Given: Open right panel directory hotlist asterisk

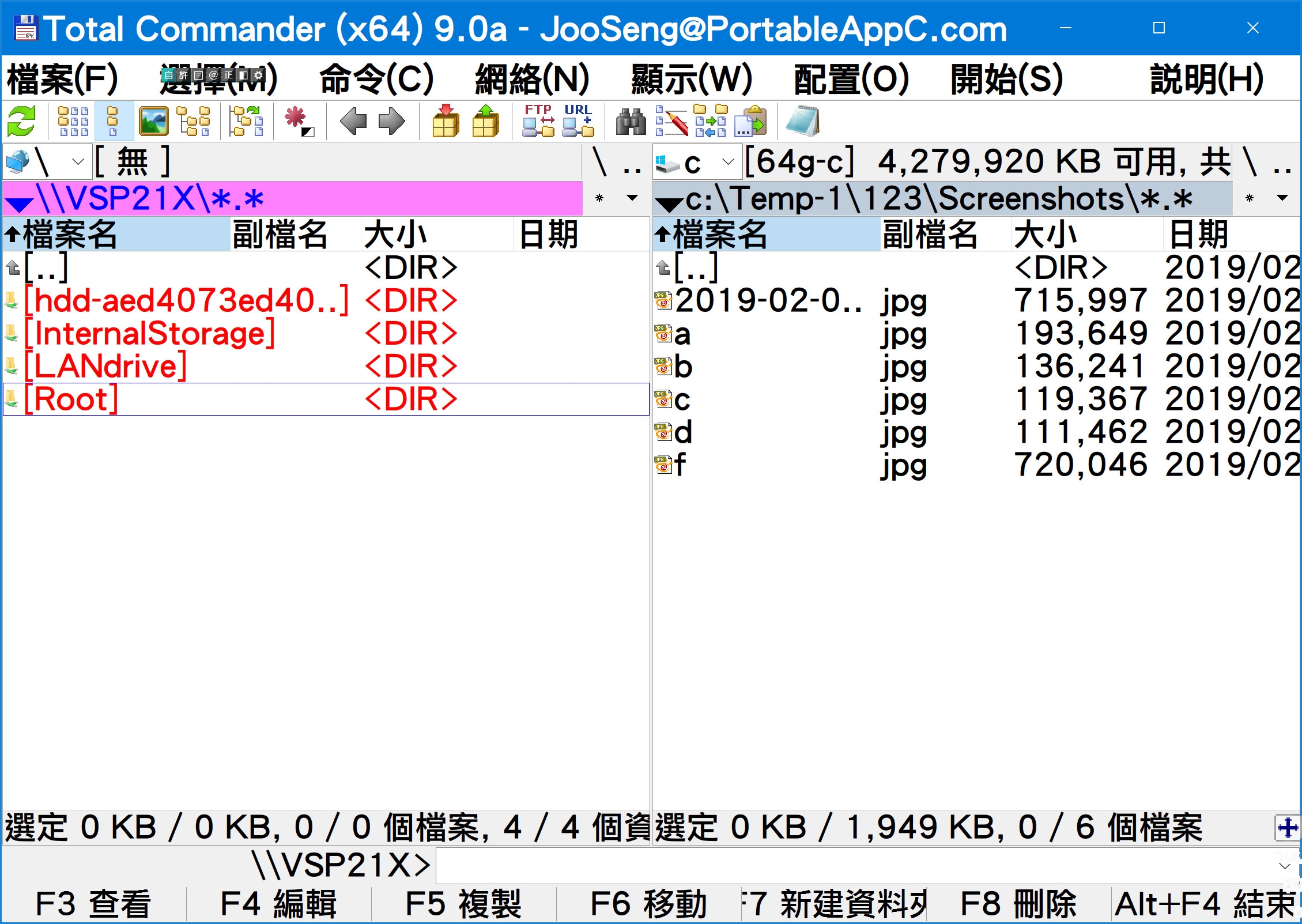Looking at the screenshot, I should tap(1250, 198).
